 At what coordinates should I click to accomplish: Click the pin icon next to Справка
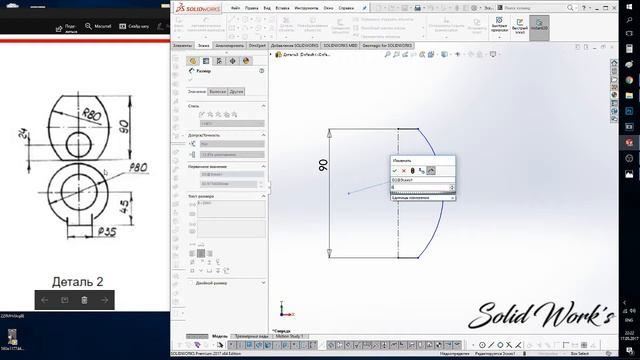click(x=364, y=8)
